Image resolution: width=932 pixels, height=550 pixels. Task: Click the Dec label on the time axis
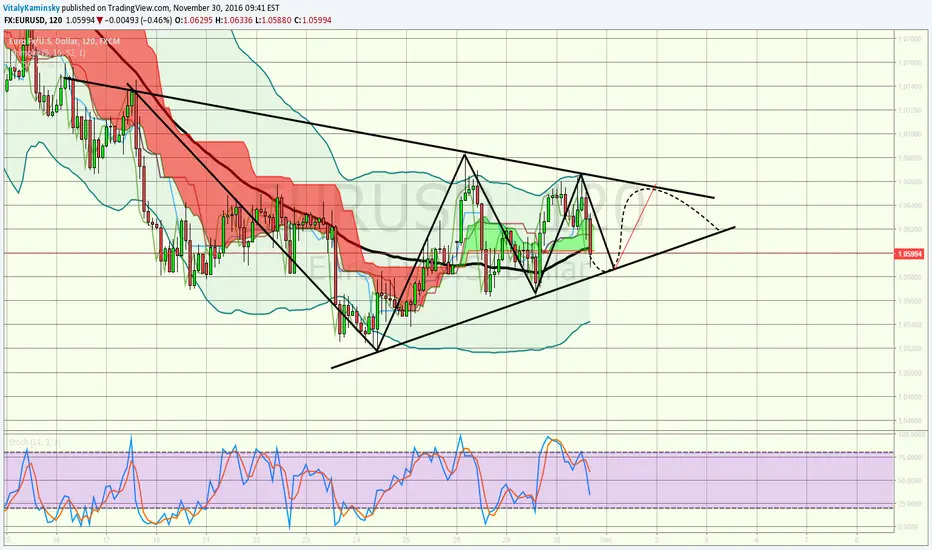(x=606, y=540)
